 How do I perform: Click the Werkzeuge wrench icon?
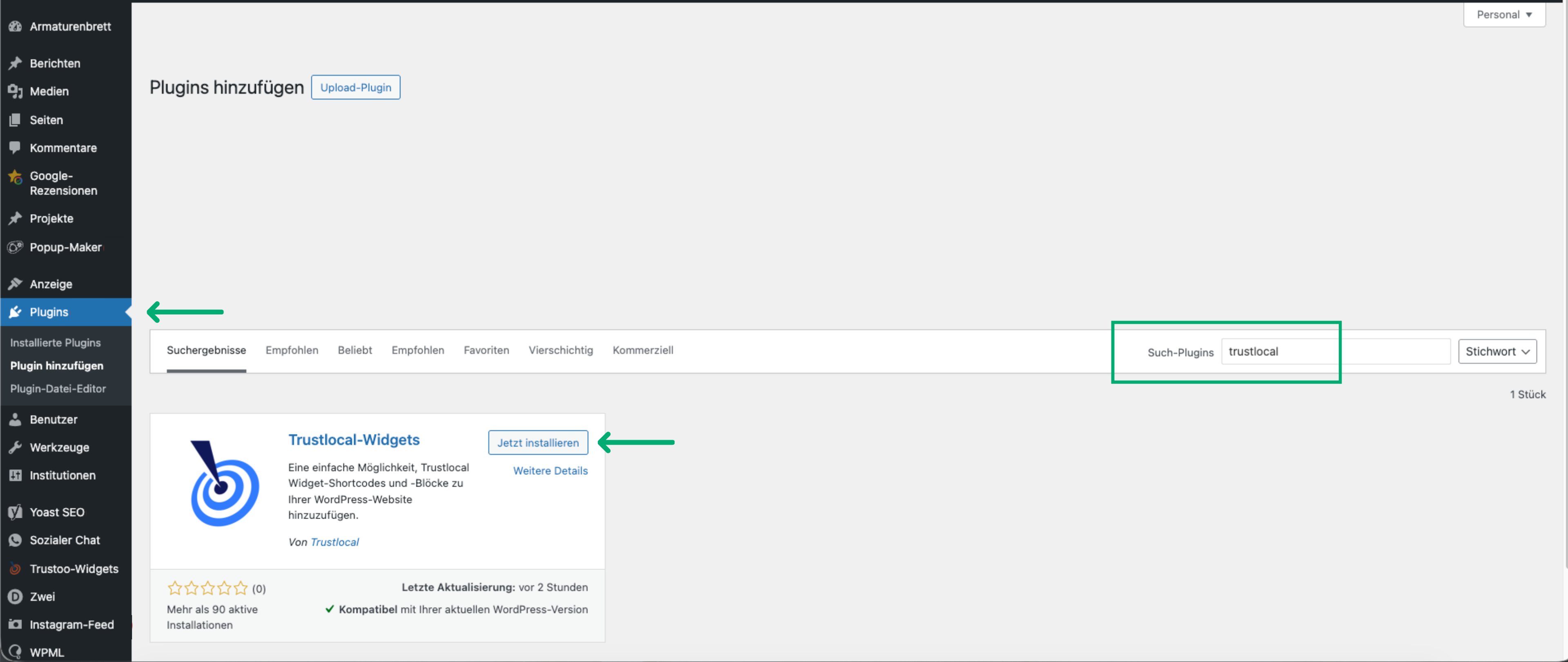coord(15,447)
